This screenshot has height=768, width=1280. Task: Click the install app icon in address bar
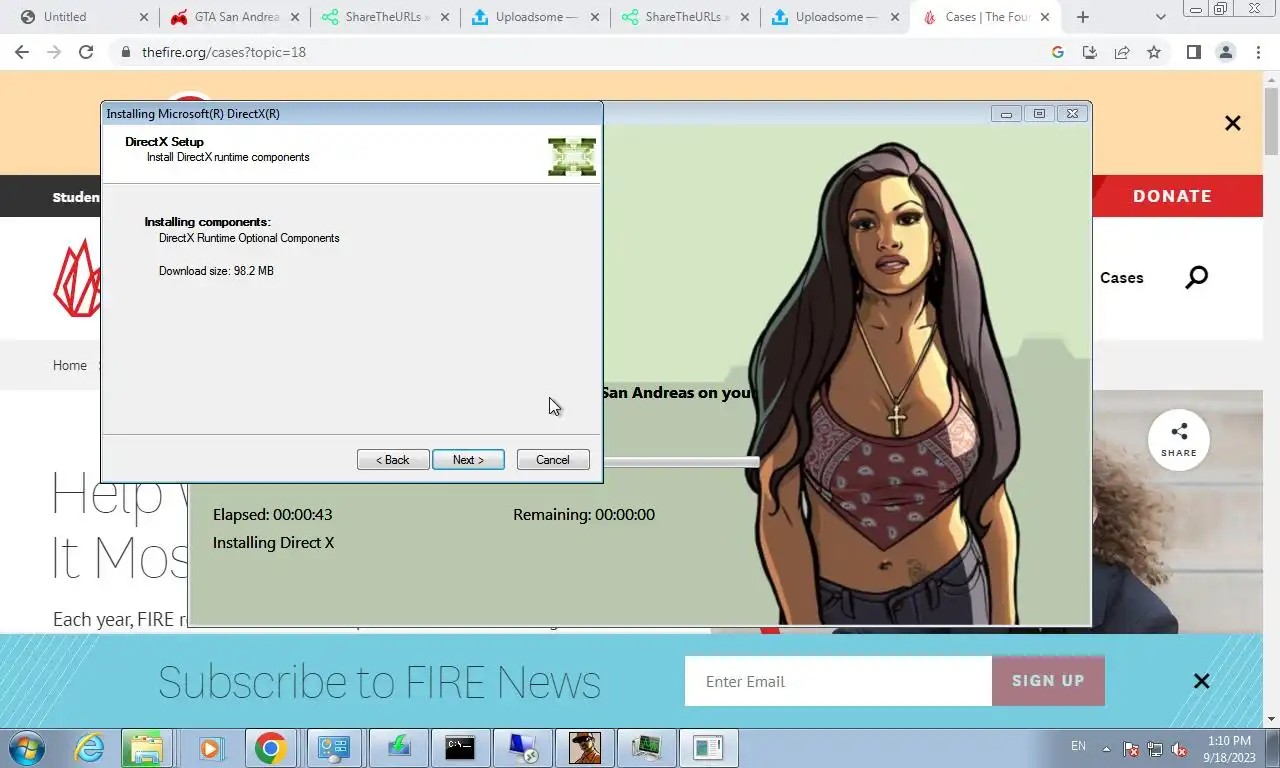pyautogui.click(x=1090, y=52)
